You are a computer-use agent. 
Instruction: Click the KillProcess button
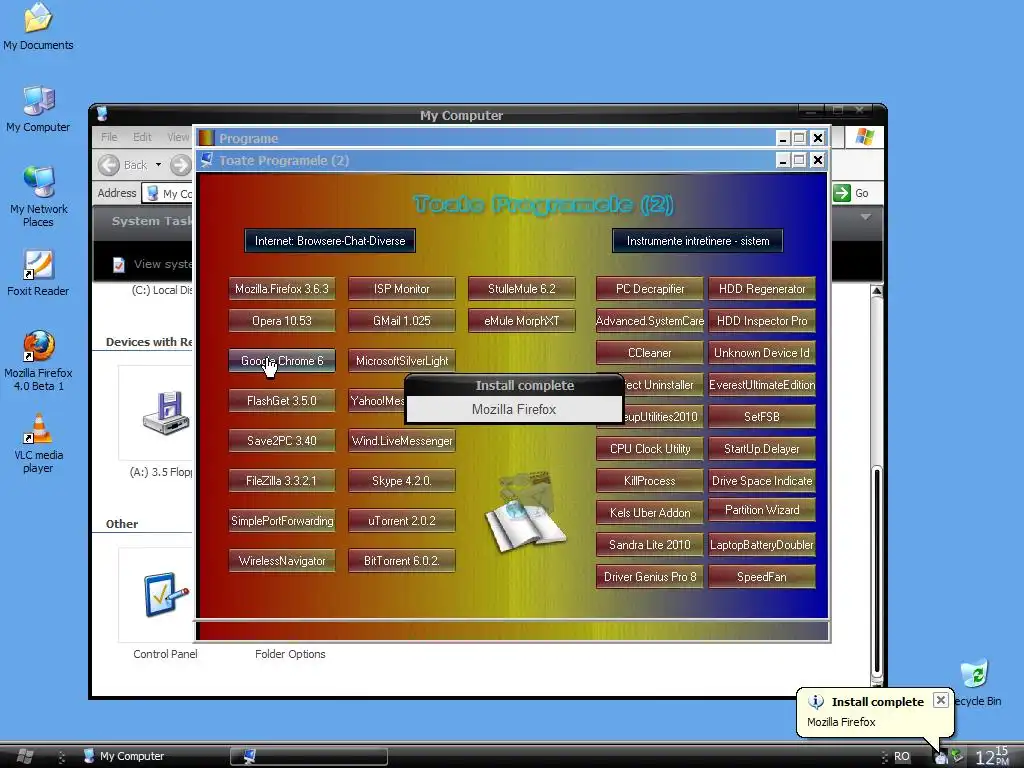(x=650, y=481)
